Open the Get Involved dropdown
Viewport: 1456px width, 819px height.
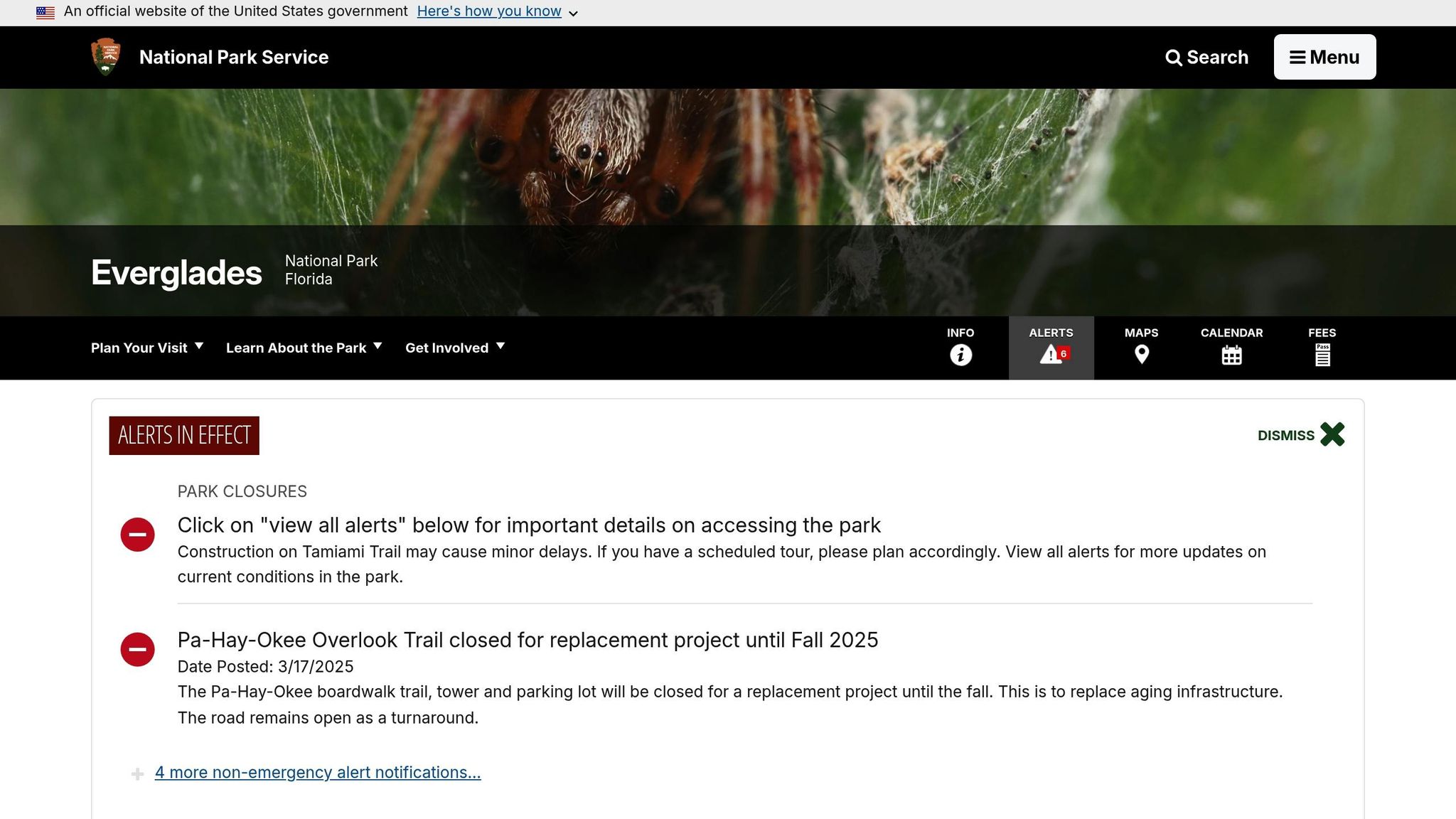point(455,348)
